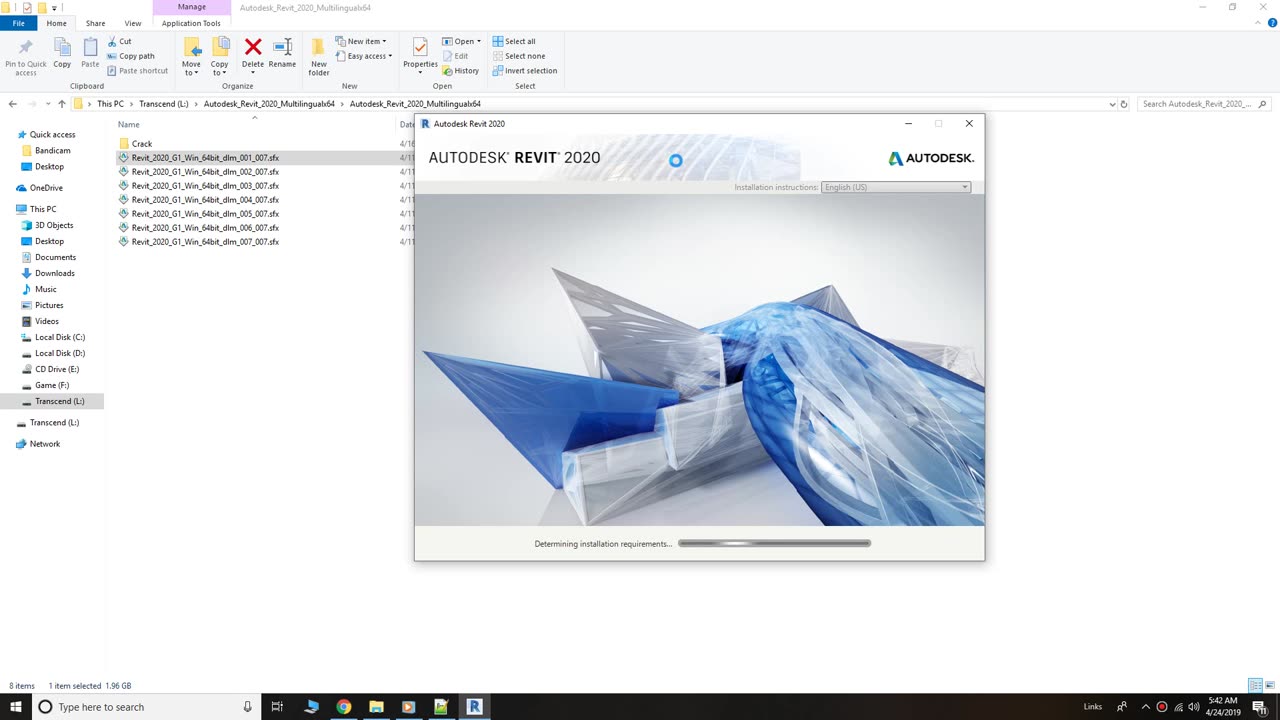Open Game (F:) in navigation pane
The width and height of the screenshot is (1280, 720).
pos(52,385)
